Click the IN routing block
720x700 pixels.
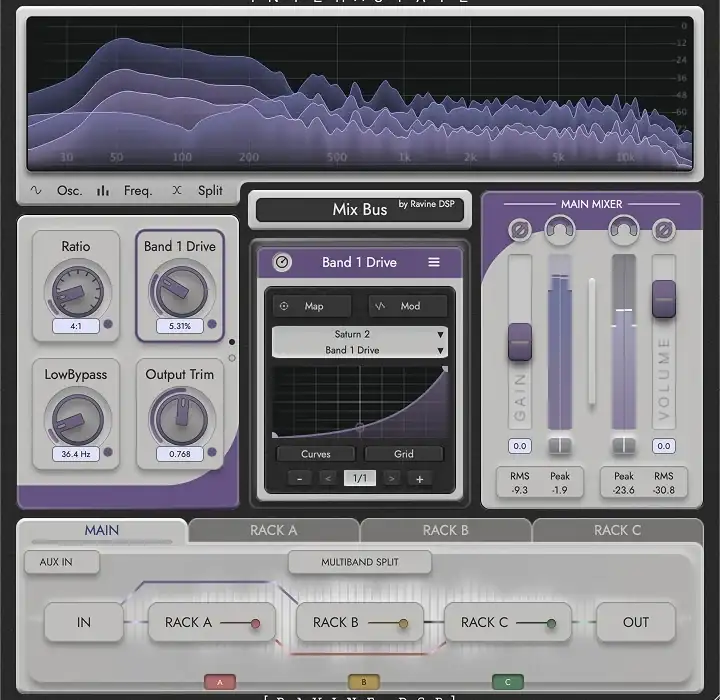point(84,622)
